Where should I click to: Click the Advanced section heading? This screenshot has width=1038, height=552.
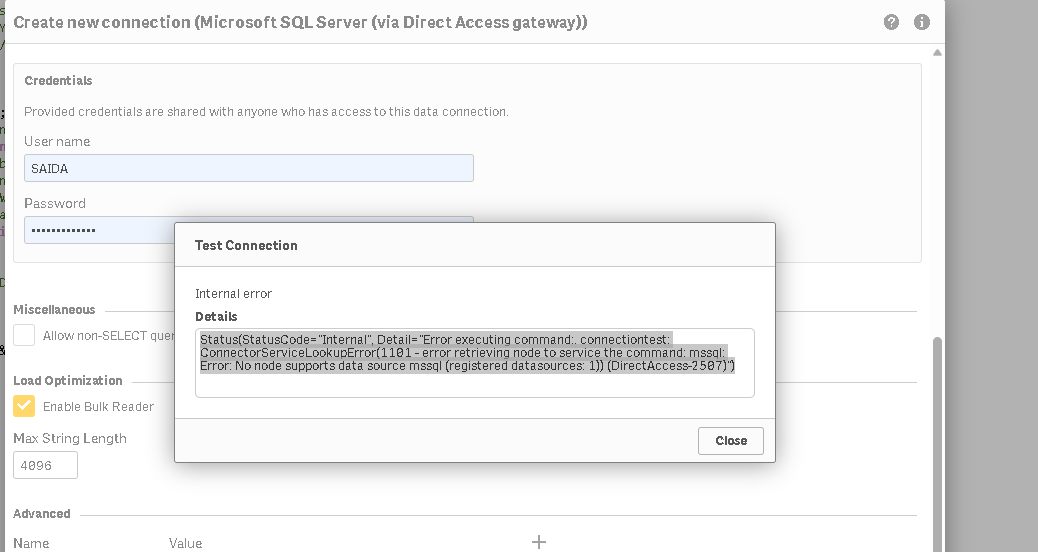click(41, 514)
